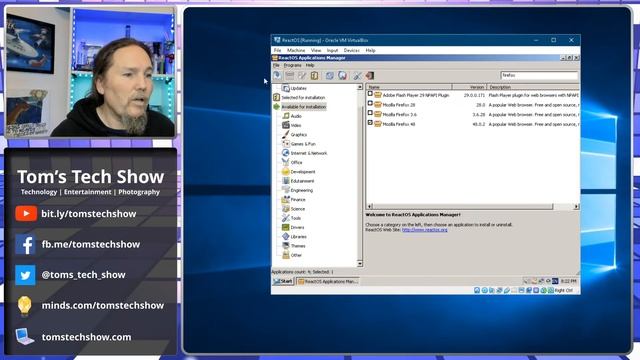Click the search field containing 'firefox'

pos(539,75)
